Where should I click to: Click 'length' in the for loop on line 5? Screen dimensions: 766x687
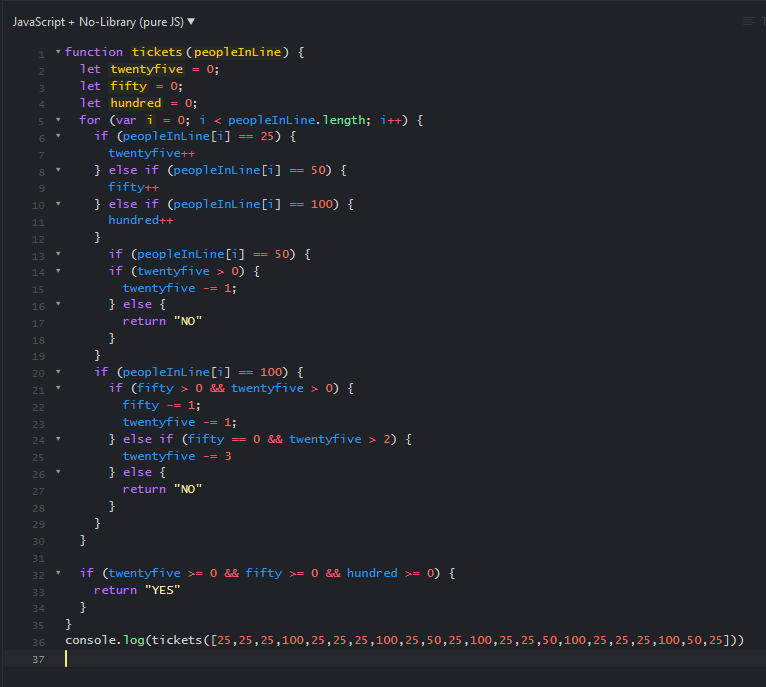coord(344,120)
